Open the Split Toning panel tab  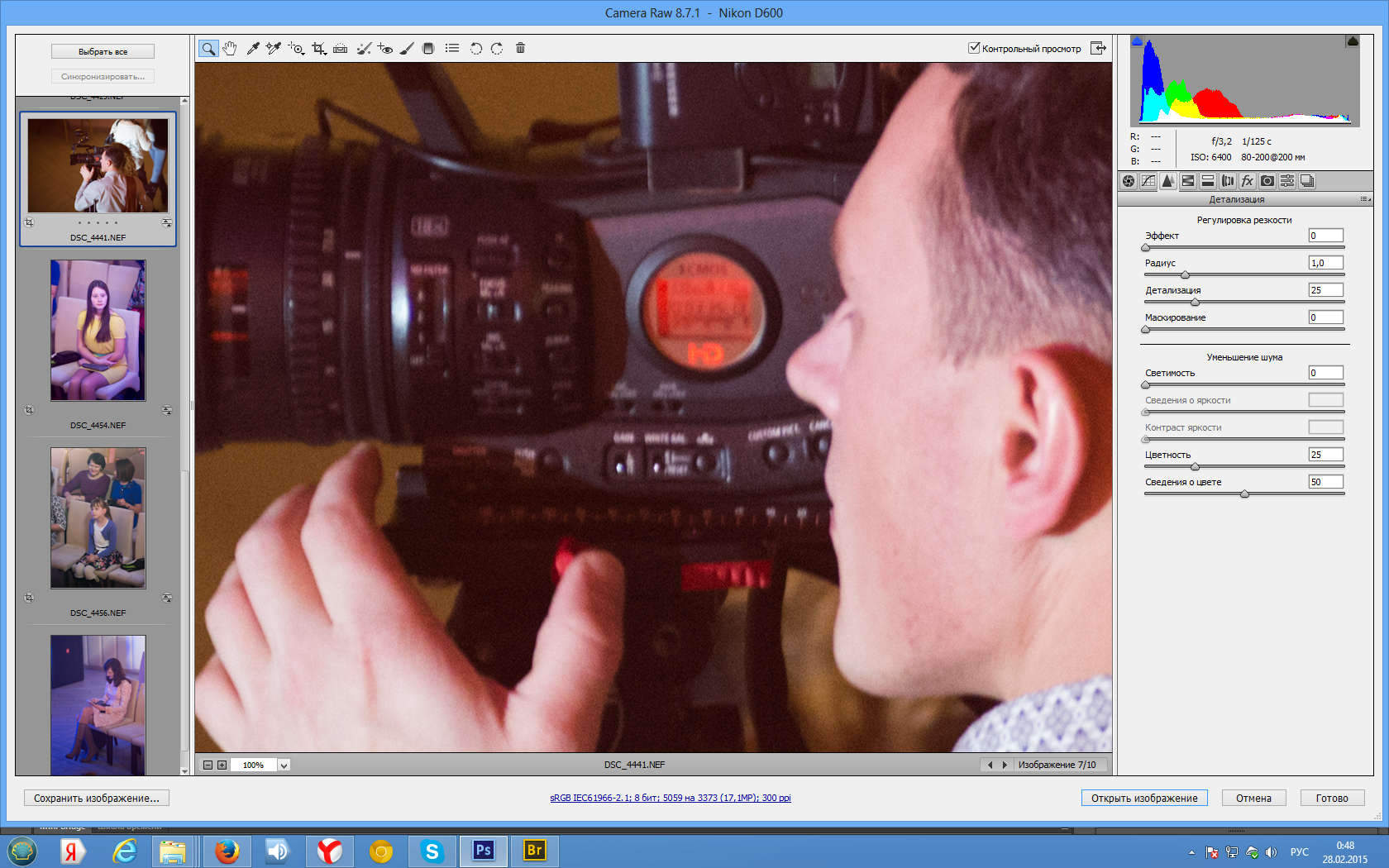point(1208,181)
